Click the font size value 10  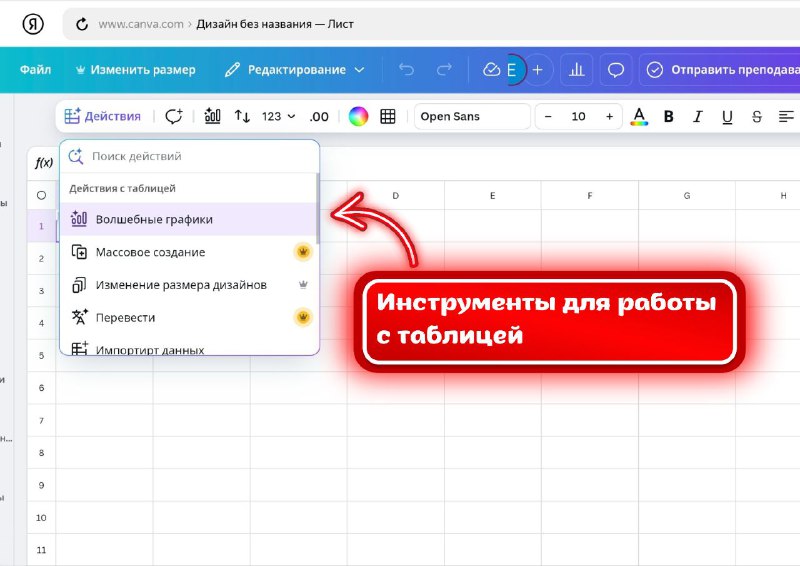click(578, 116)
